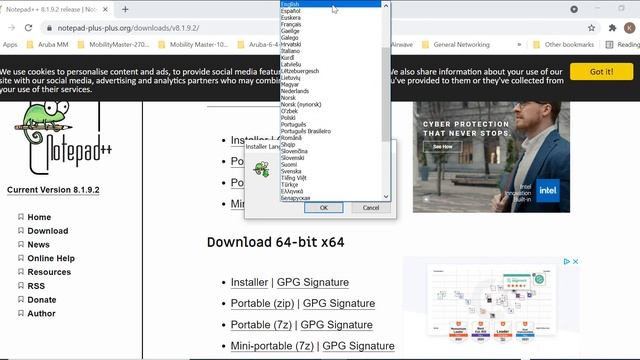Image resolution: width=640 pixels, height=360 pixels.
Task: Click the language list scroll up arrow
Action: coord(386,5)
